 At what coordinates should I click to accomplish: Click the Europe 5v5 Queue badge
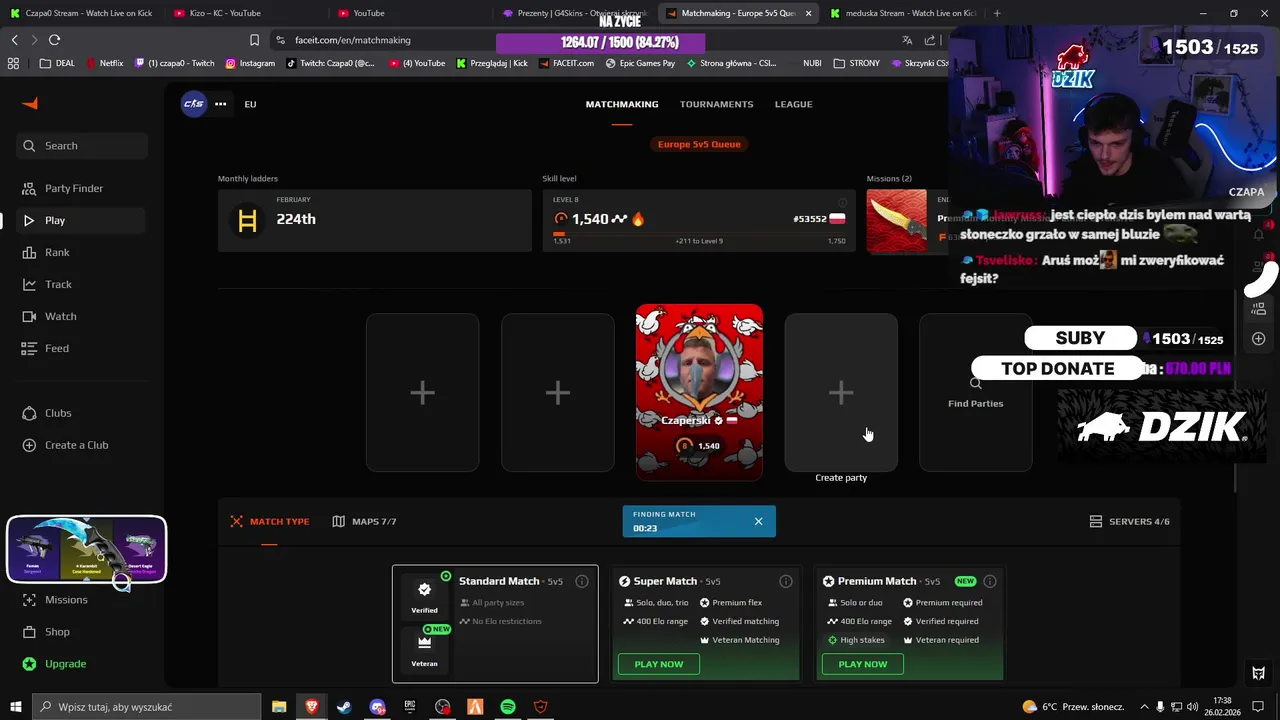point(699,144)
